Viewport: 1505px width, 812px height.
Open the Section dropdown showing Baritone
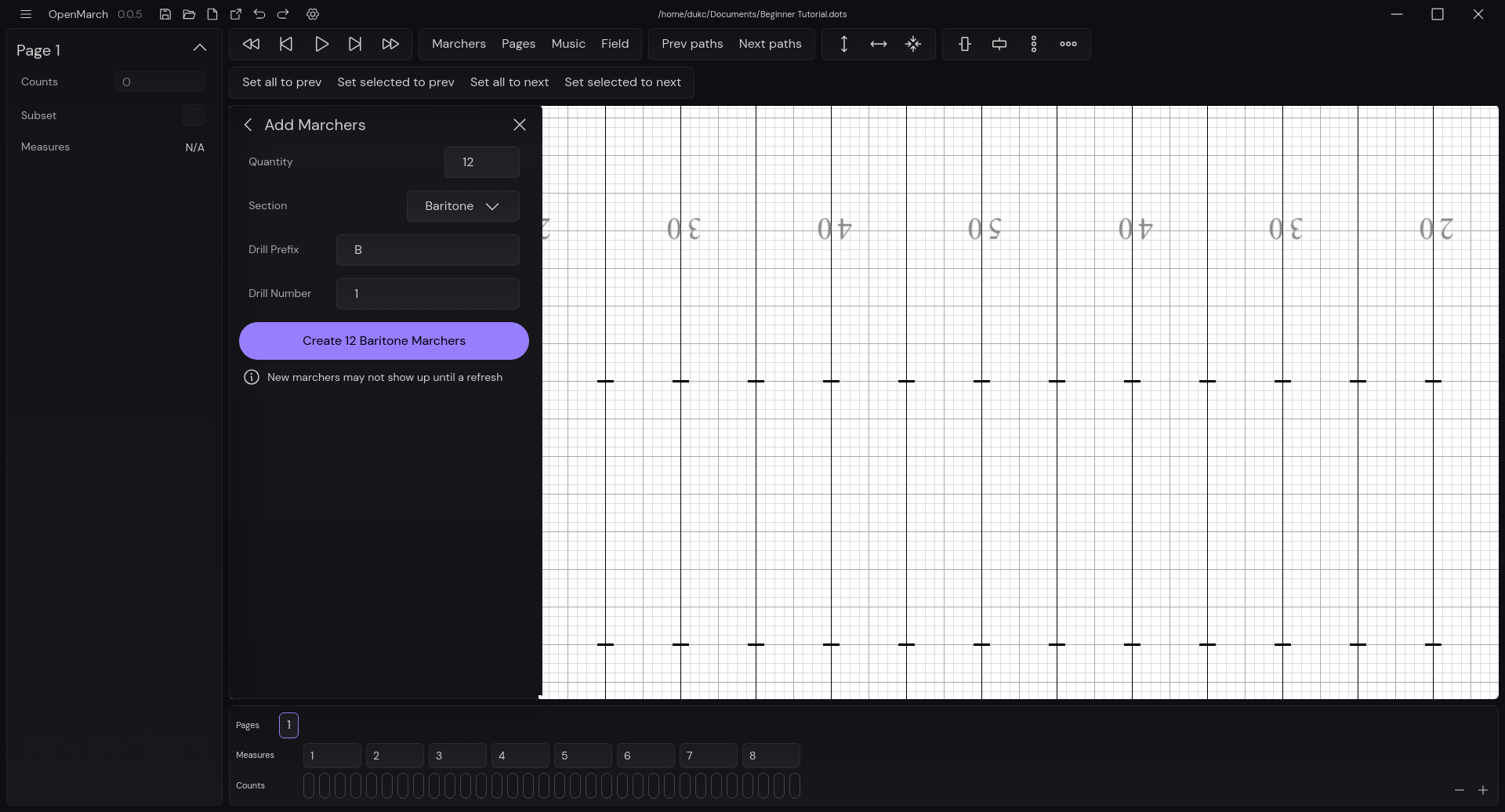pos(462,205)
